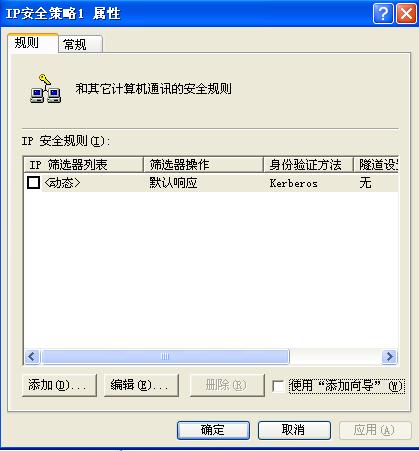Click the 确定 button

[213, 430]
